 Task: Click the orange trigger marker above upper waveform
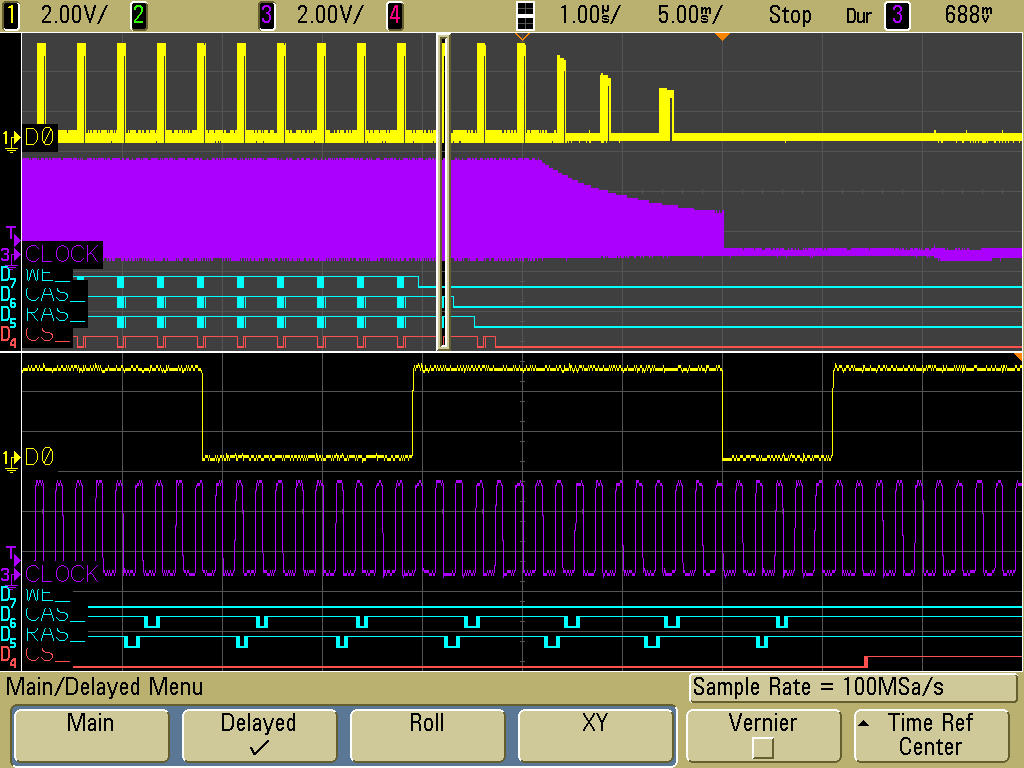pyautogui.click(x=722, y=37)
